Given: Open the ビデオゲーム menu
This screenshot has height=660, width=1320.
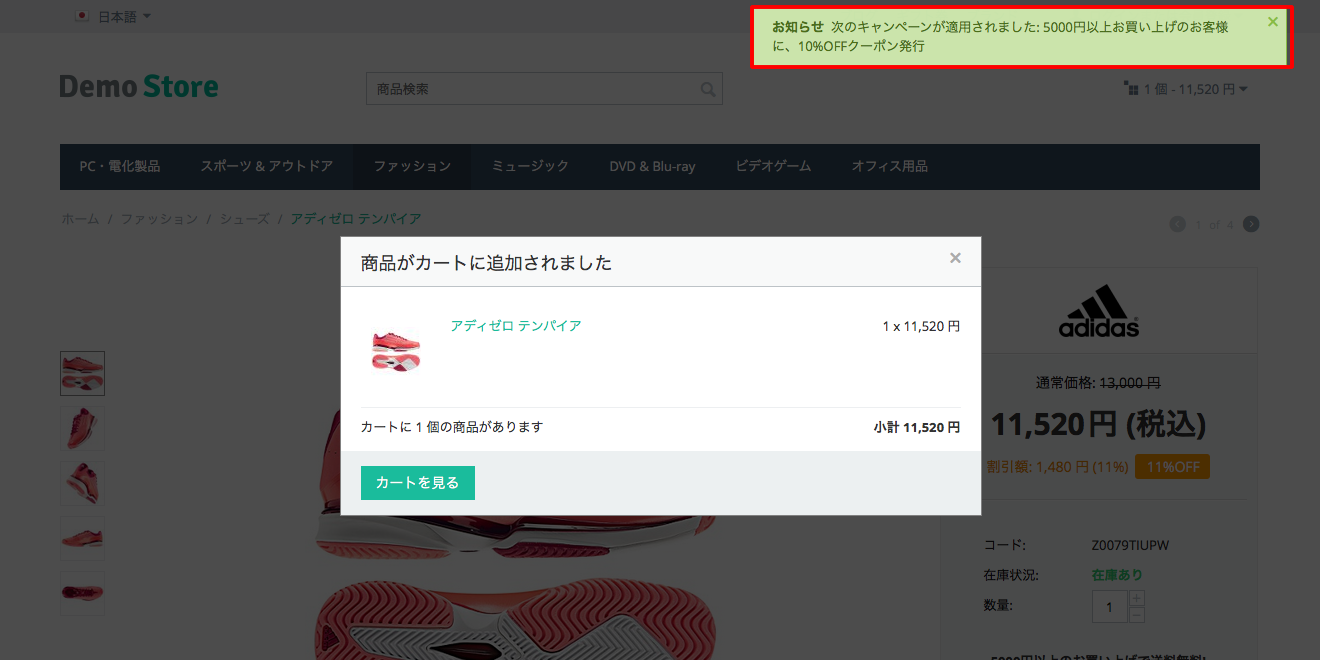Looking at the screenshot, I should 773,166.
